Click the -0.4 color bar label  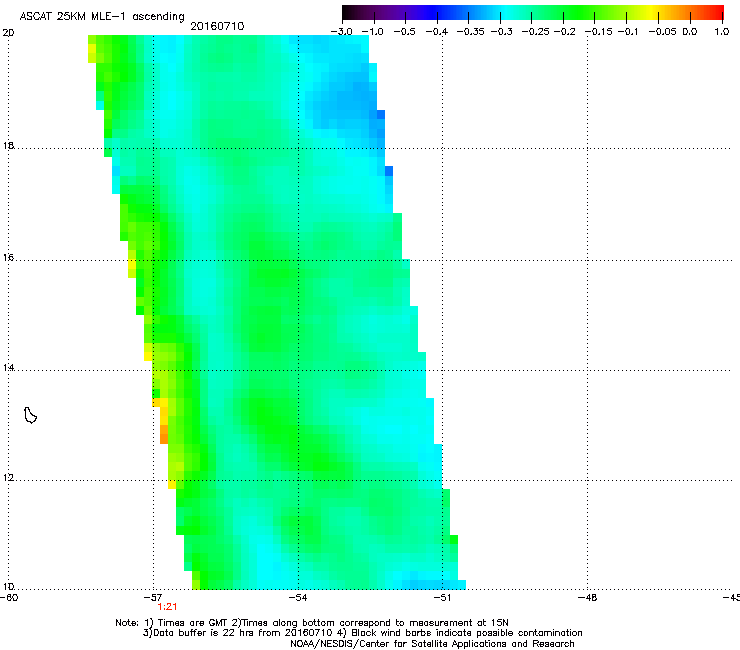pyautogui.click(x=437, y=32)
